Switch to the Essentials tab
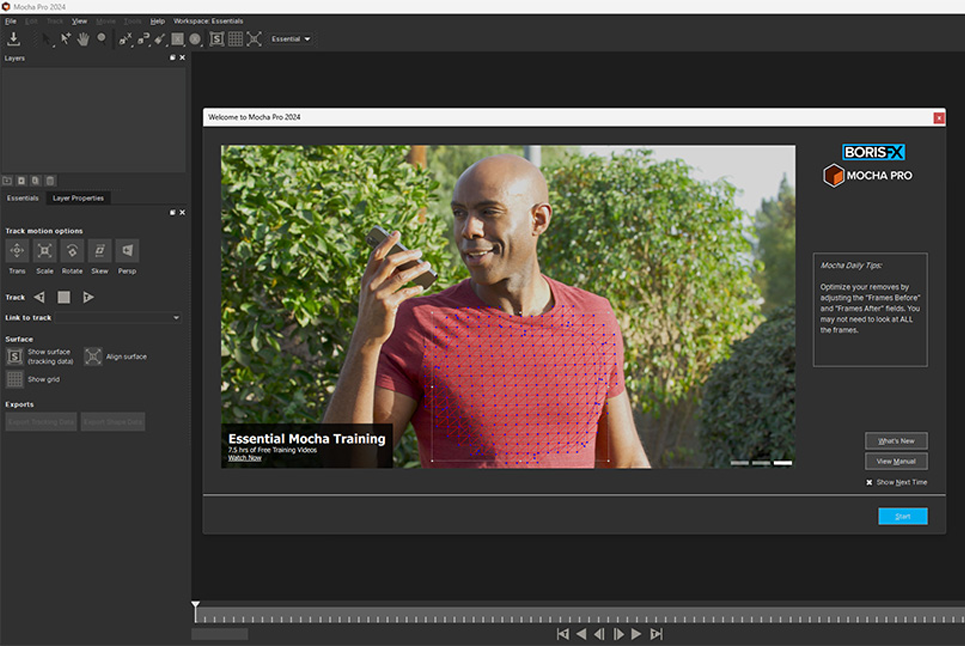This screenshot has width=965, height=646. (23, 198)
